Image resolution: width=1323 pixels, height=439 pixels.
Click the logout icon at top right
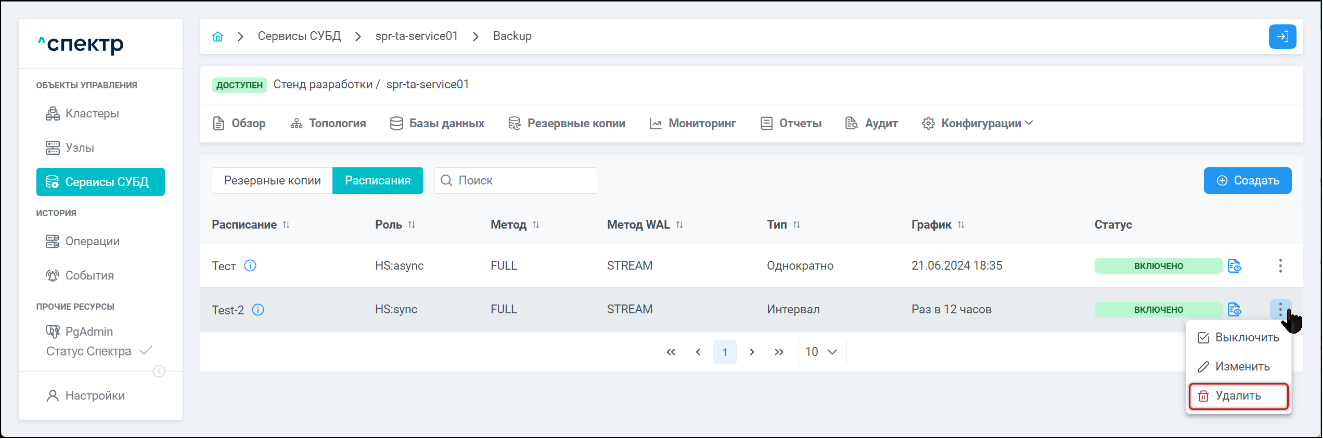tap(1282, 36)
